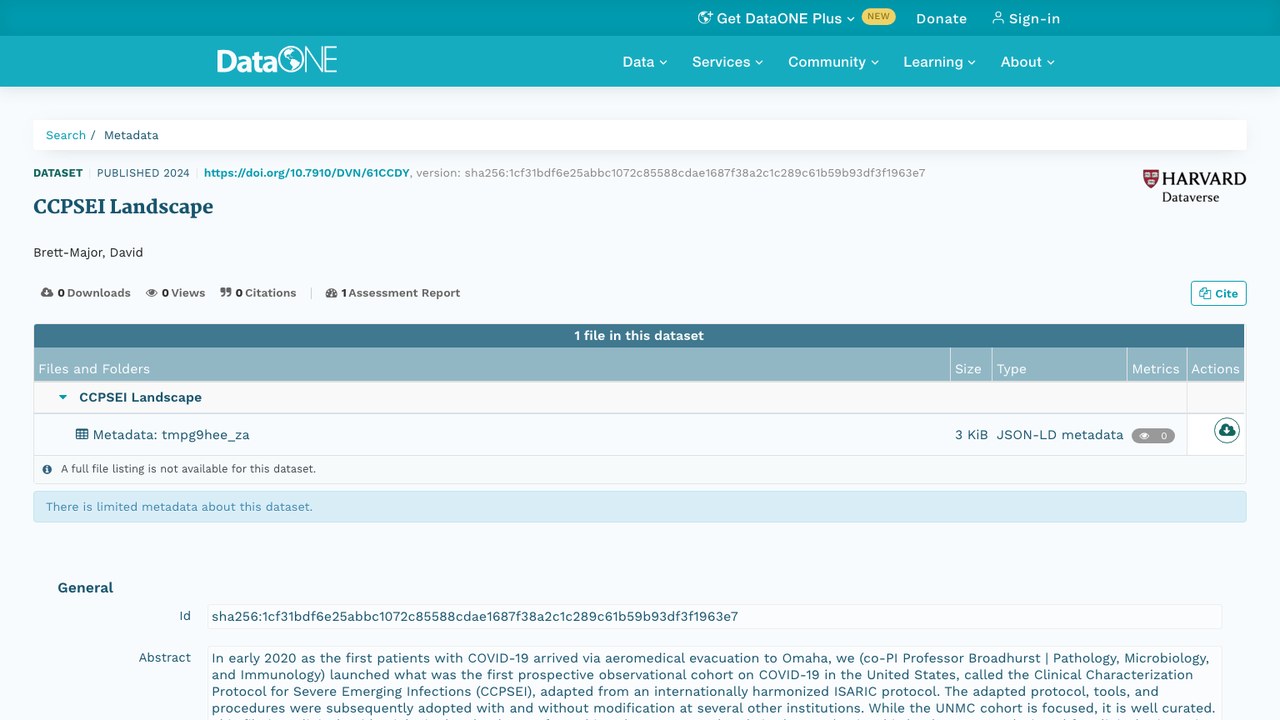Expand the Learning menu
The height and width of the screenshot is (720, 1280).
(x=939, y=62)
